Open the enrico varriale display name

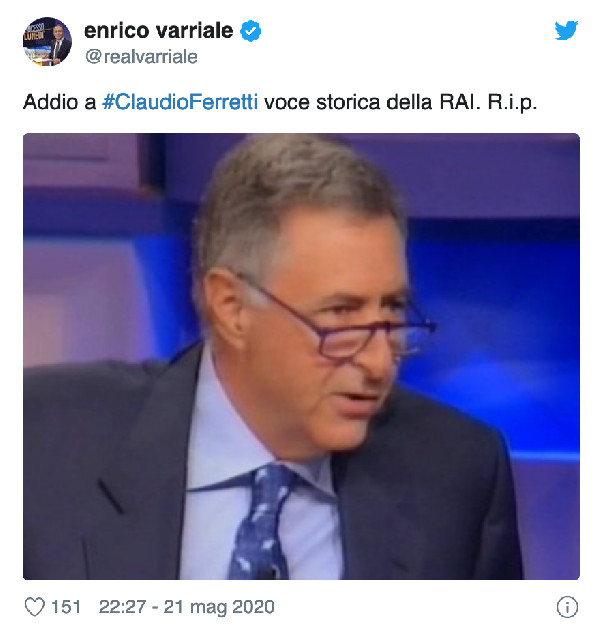[x=158, y=31]
